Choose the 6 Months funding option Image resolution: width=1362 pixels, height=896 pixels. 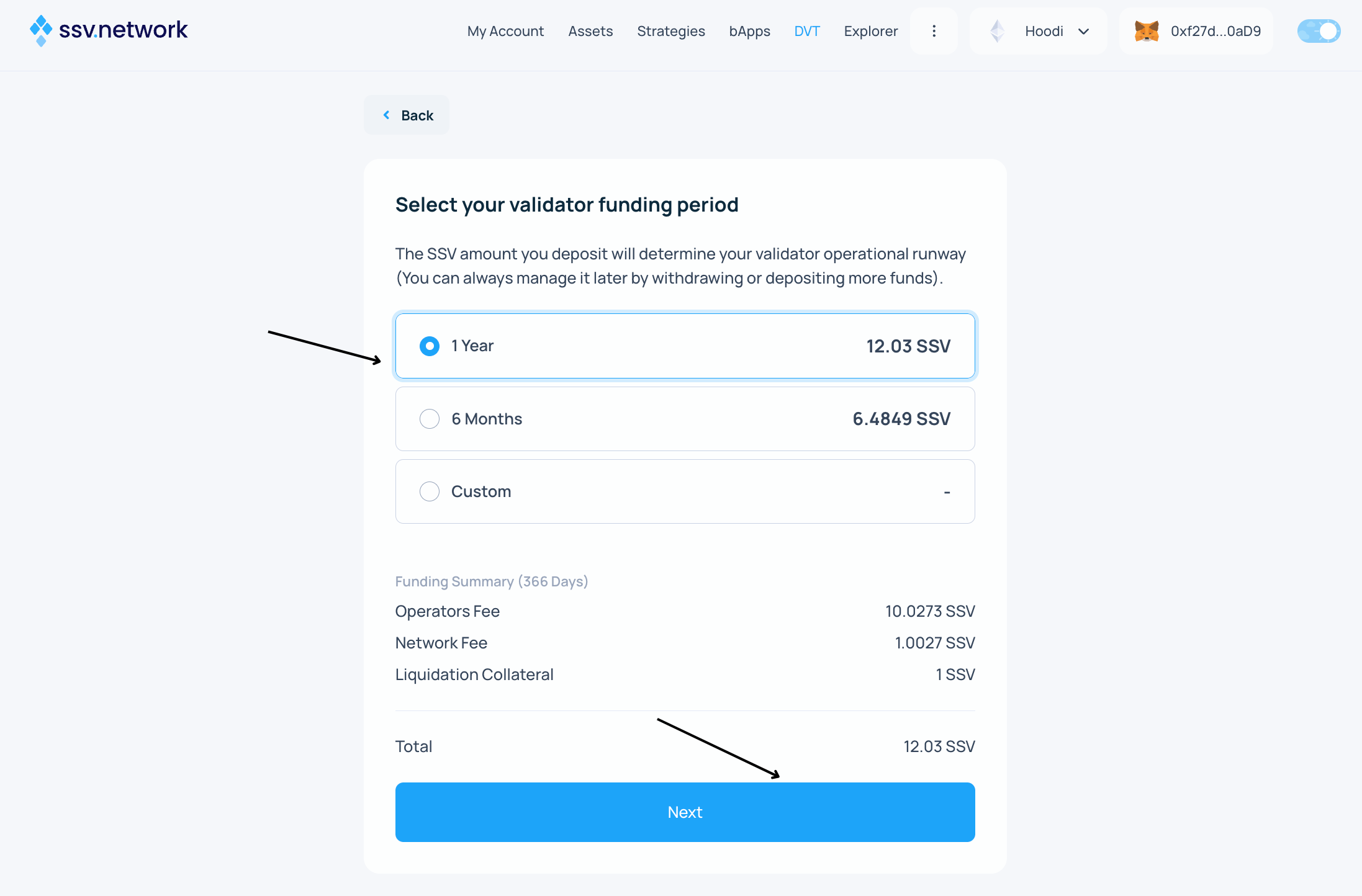pyautogui.click(x=430, y=419)
